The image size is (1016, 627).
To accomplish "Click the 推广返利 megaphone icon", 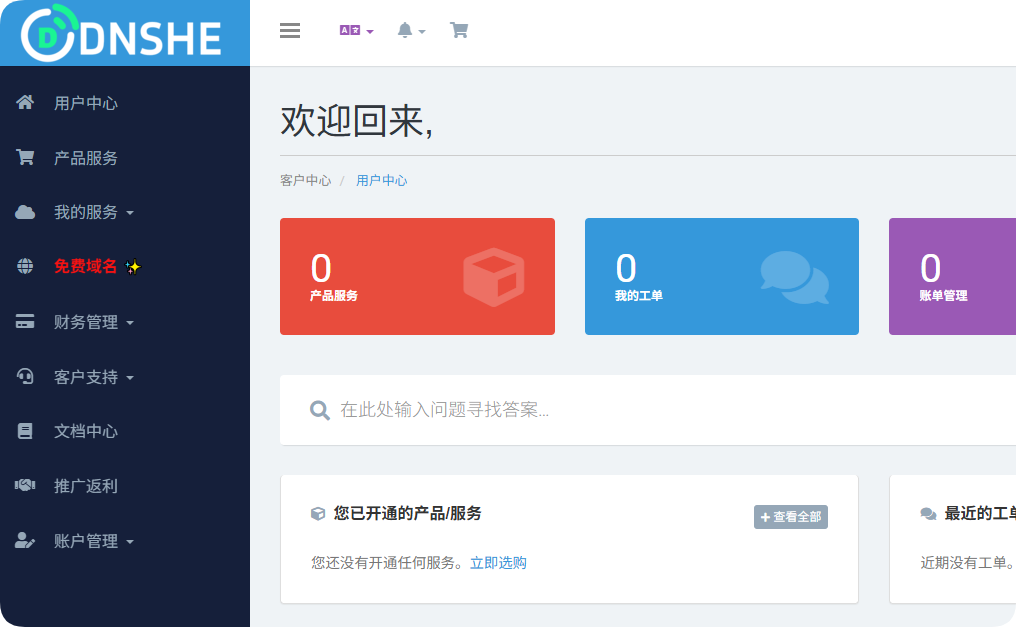I will point(23,486).
